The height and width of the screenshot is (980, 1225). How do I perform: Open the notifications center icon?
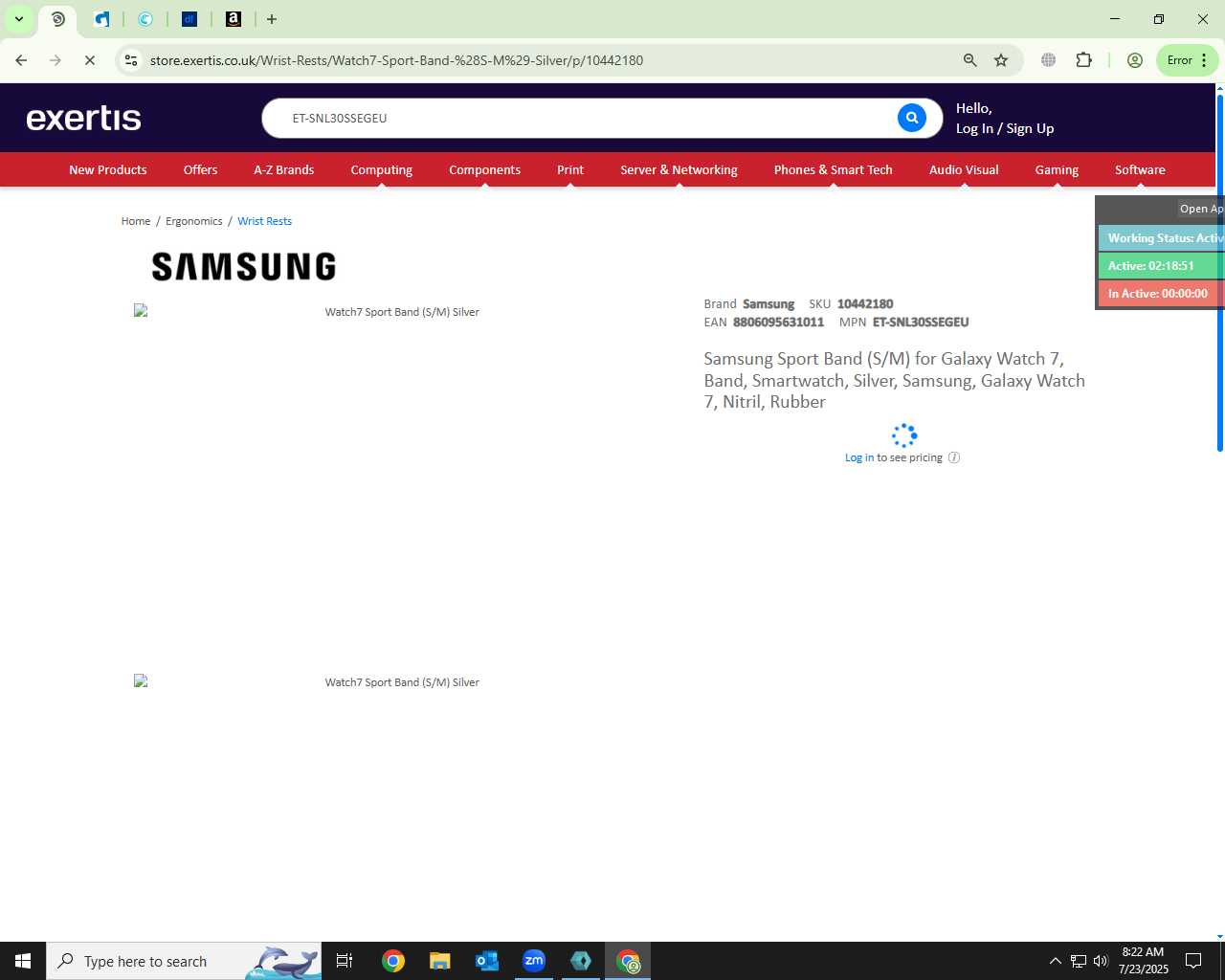[x=1193, y=961]
